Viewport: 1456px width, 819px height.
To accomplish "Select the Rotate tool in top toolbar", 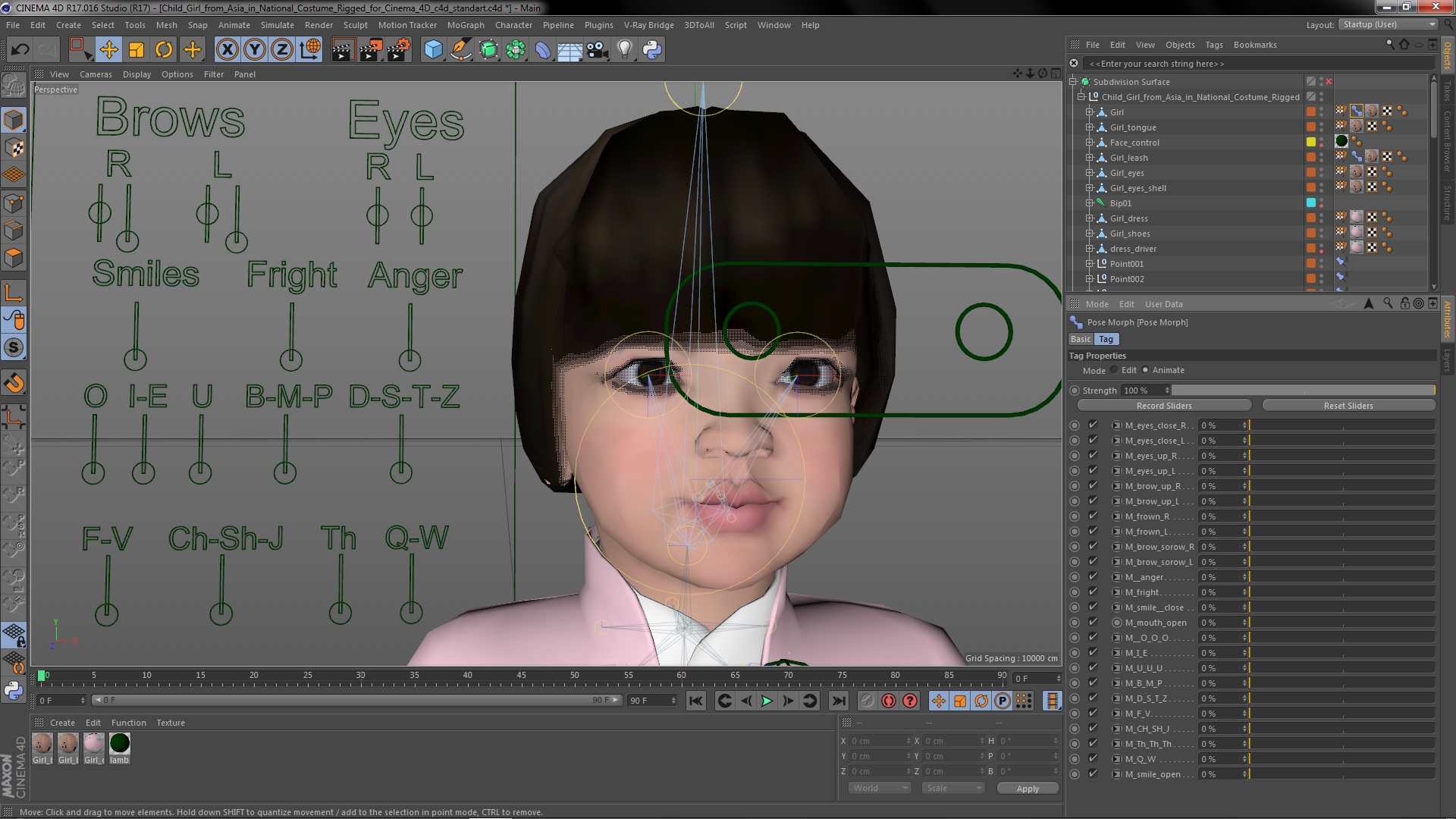I will 164,50.
